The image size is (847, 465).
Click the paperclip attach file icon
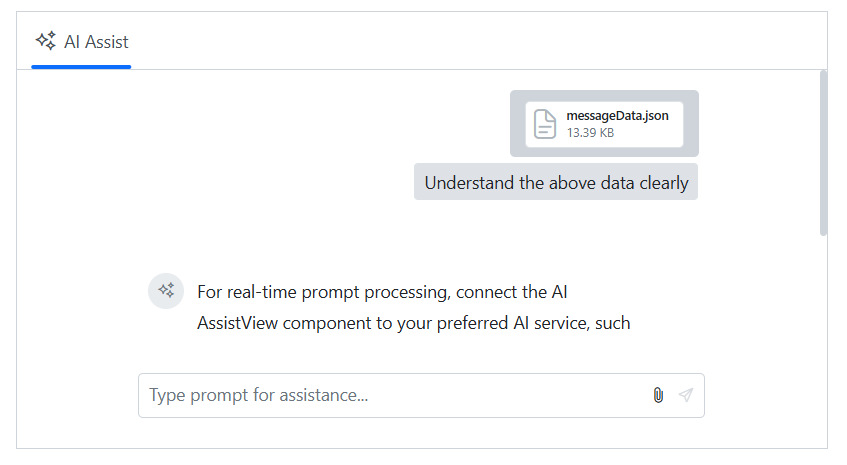(657, 395)
